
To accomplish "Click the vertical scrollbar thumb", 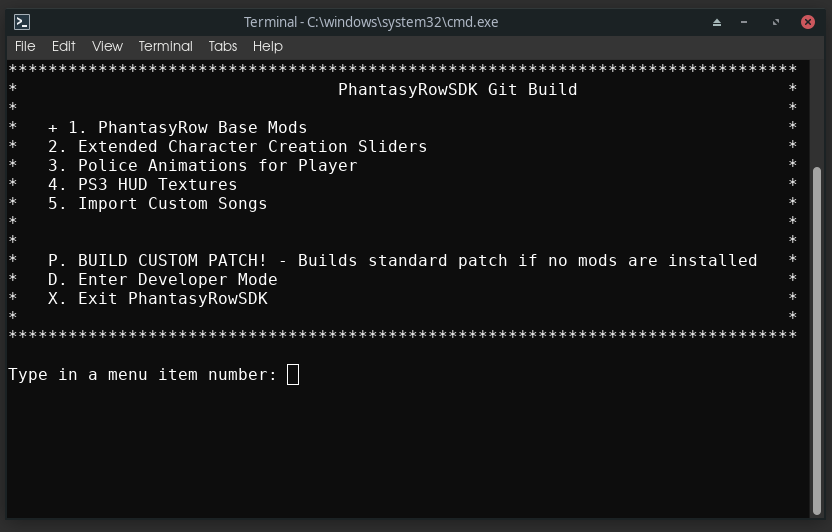I will (x=817, y=341).
